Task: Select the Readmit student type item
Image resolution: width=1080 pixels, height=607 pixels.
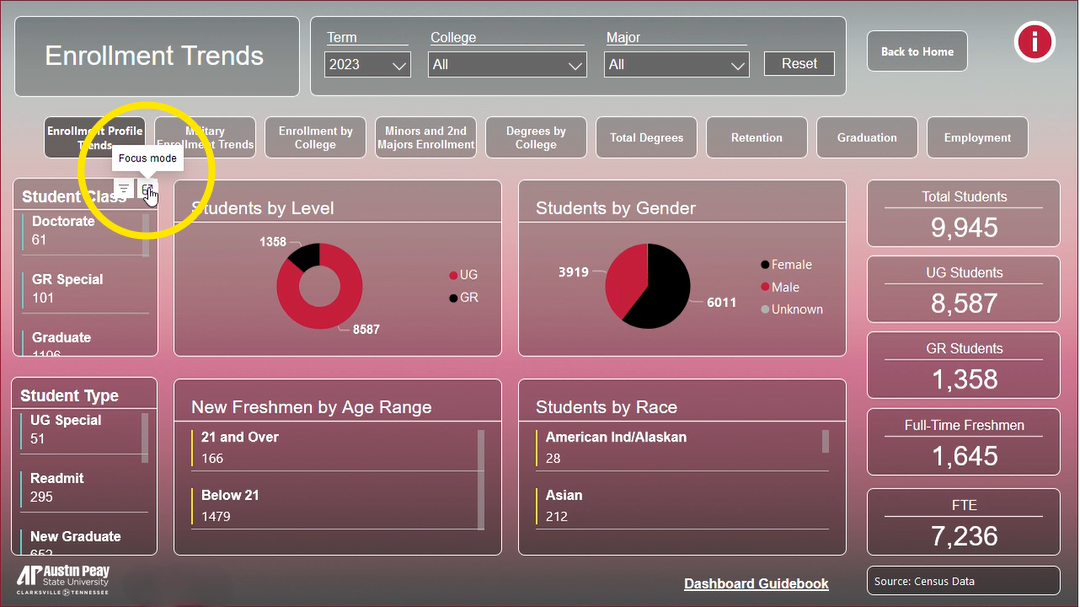Action: [57, 487]
